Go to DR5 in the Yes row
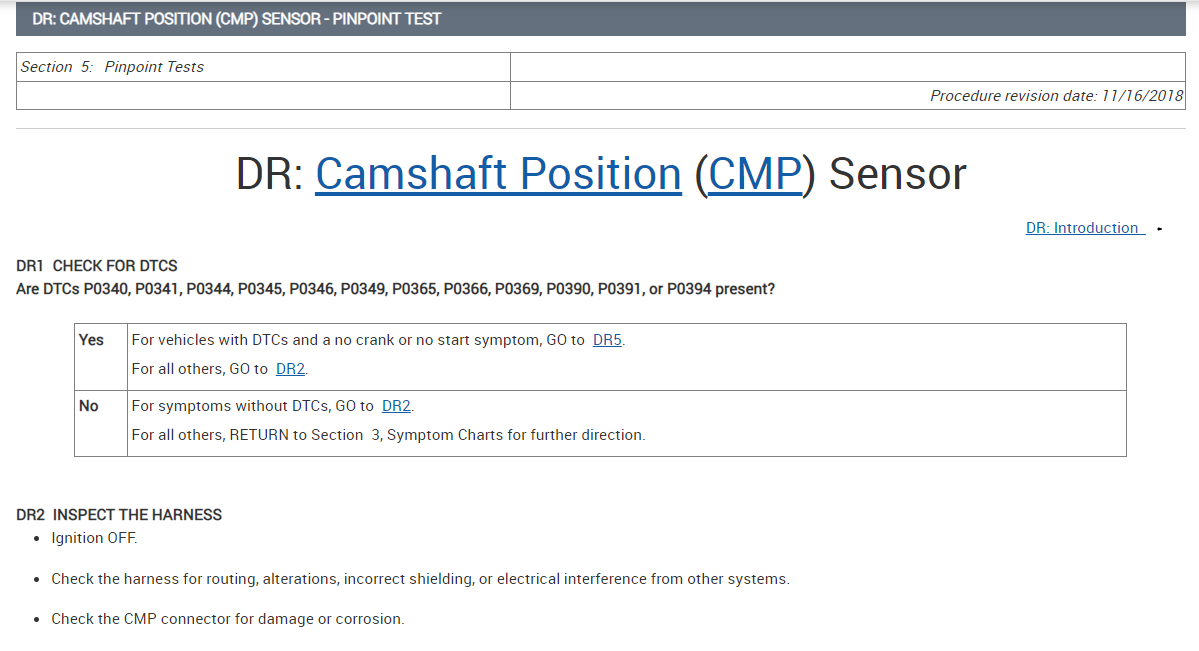 [607, 340]
